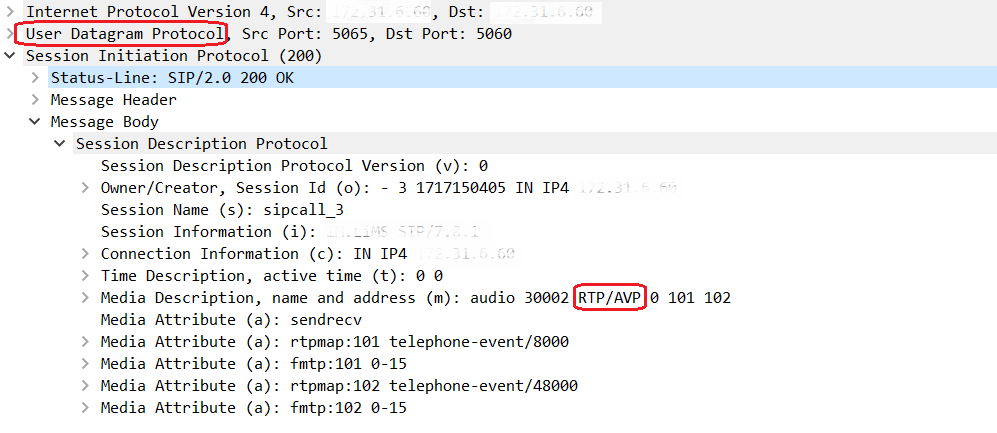This screenshot has height=433, width=997.
Task: Expand the Media Description audio 30002 field
Action: point(86,298)
